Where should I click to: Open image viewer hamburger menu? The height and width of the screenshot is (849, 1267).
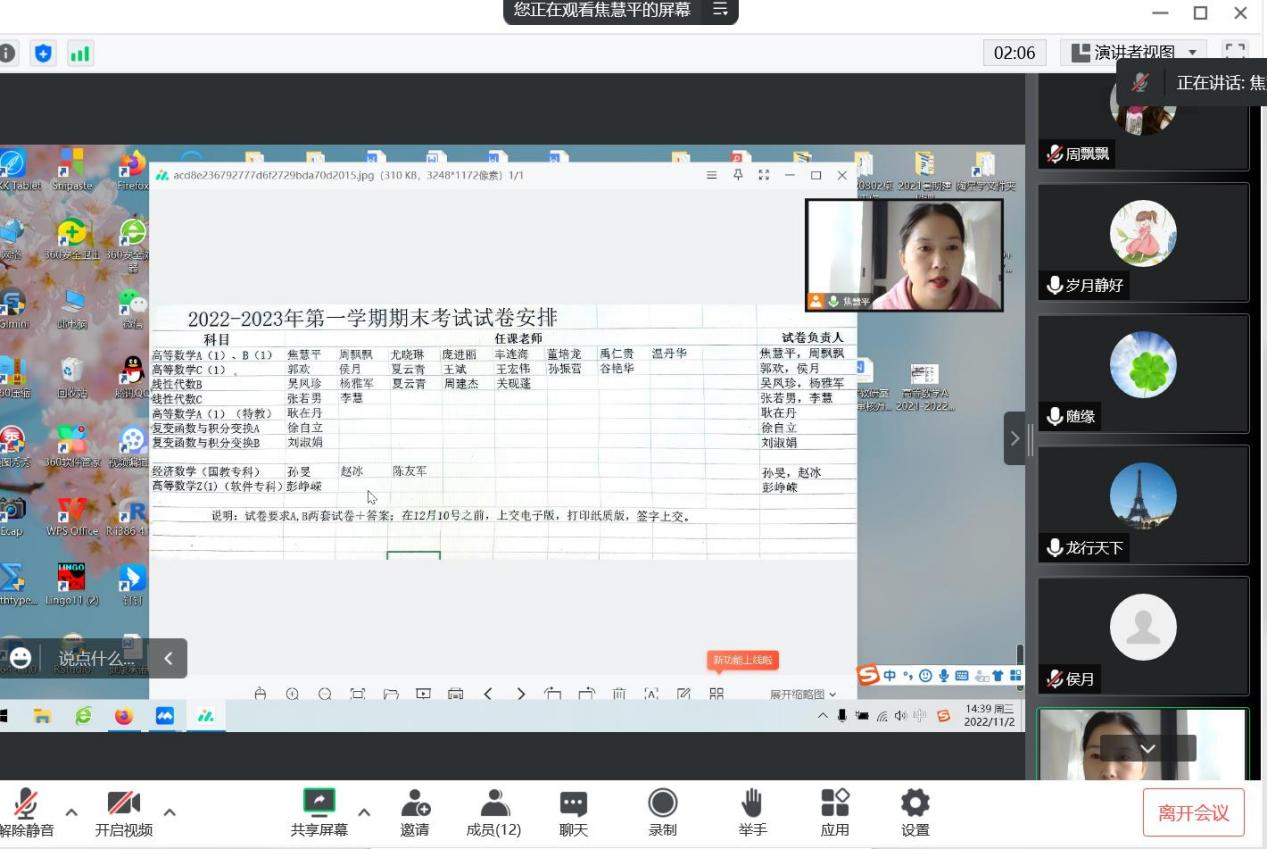[712, 175]
